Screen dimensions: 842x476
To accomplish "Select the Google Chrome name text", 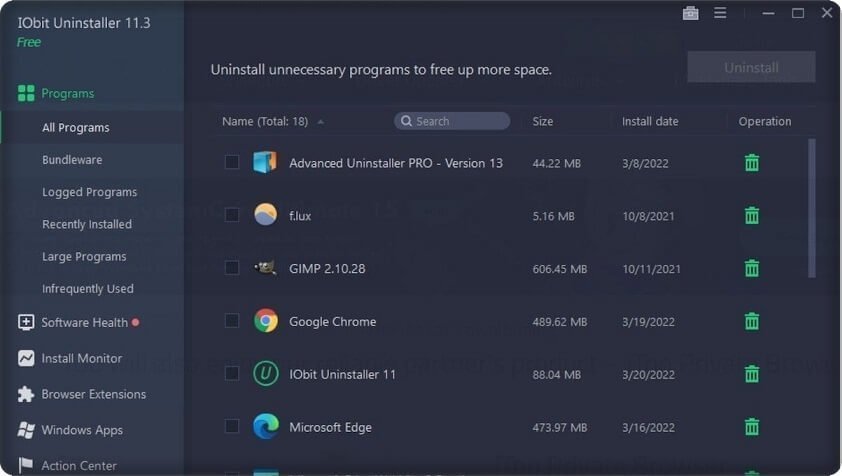I will 332,321.
